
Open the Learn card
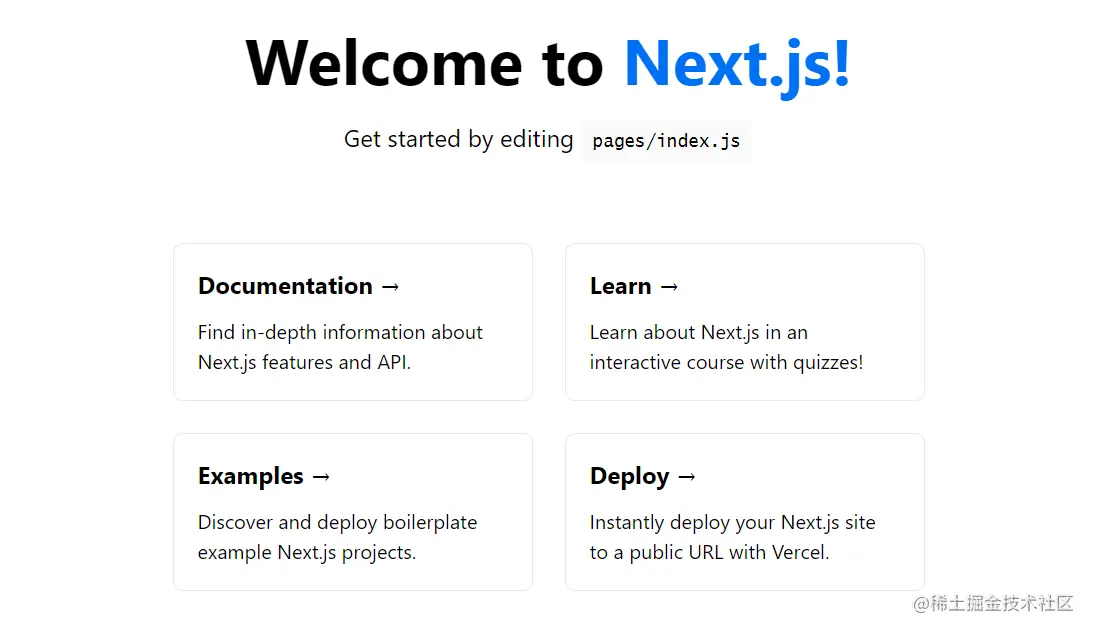(744, 322)
